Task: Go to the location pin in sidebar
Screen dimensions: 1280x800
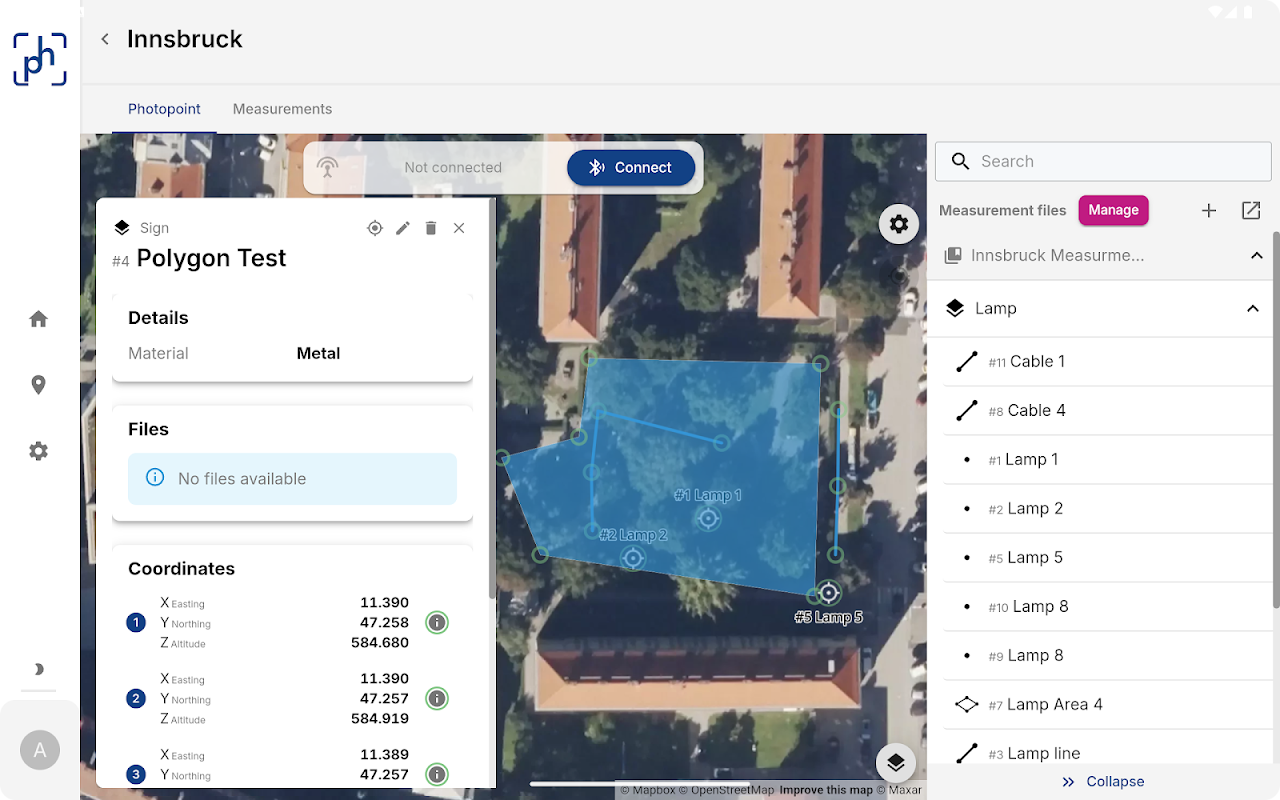Action: (x=39, y=385)
